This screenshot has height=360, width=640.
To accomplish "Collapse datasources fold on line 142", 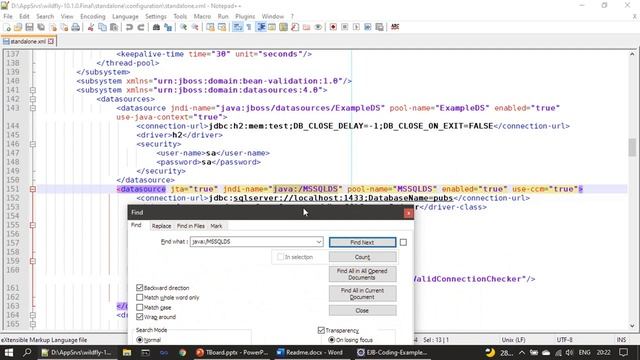I will [x=33, y=99].
